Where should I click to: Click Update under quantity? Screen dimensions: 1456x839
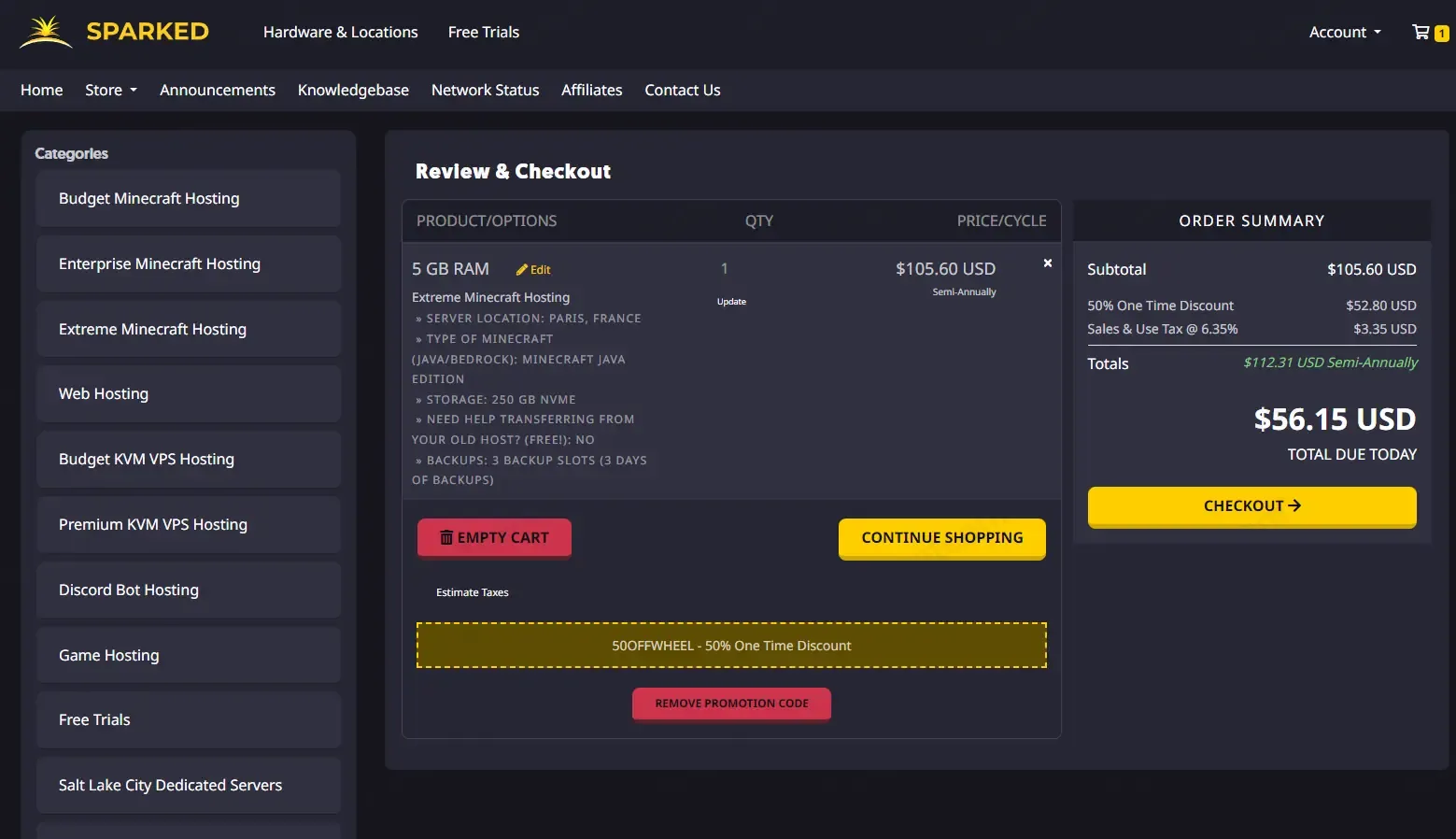coord(731,302)
